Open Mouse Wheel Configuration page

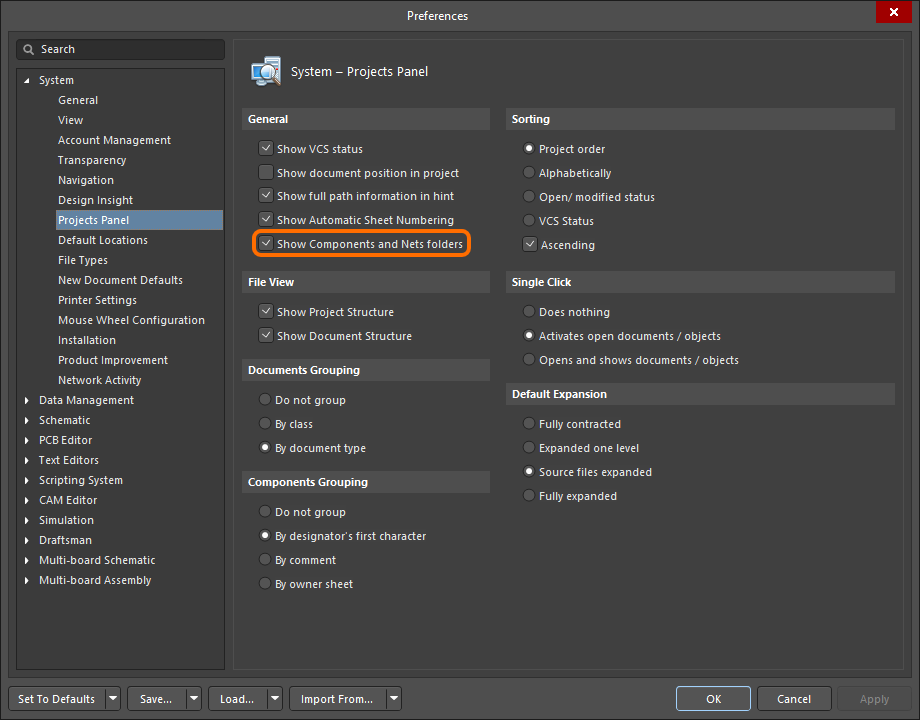tap(131, 320)
